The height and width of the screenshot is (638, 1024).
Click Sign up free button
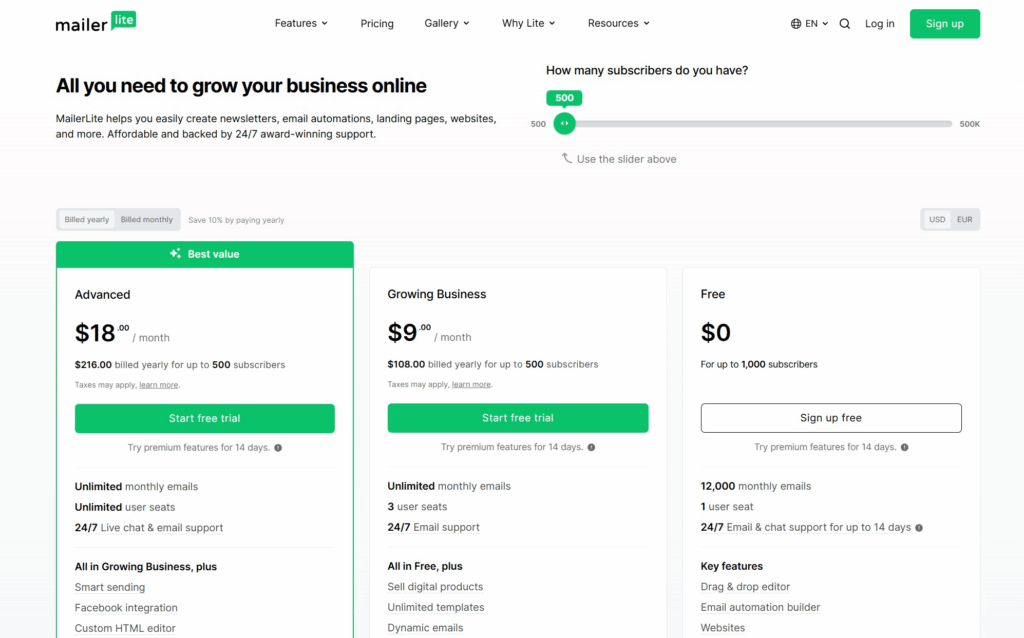[831, 418]
